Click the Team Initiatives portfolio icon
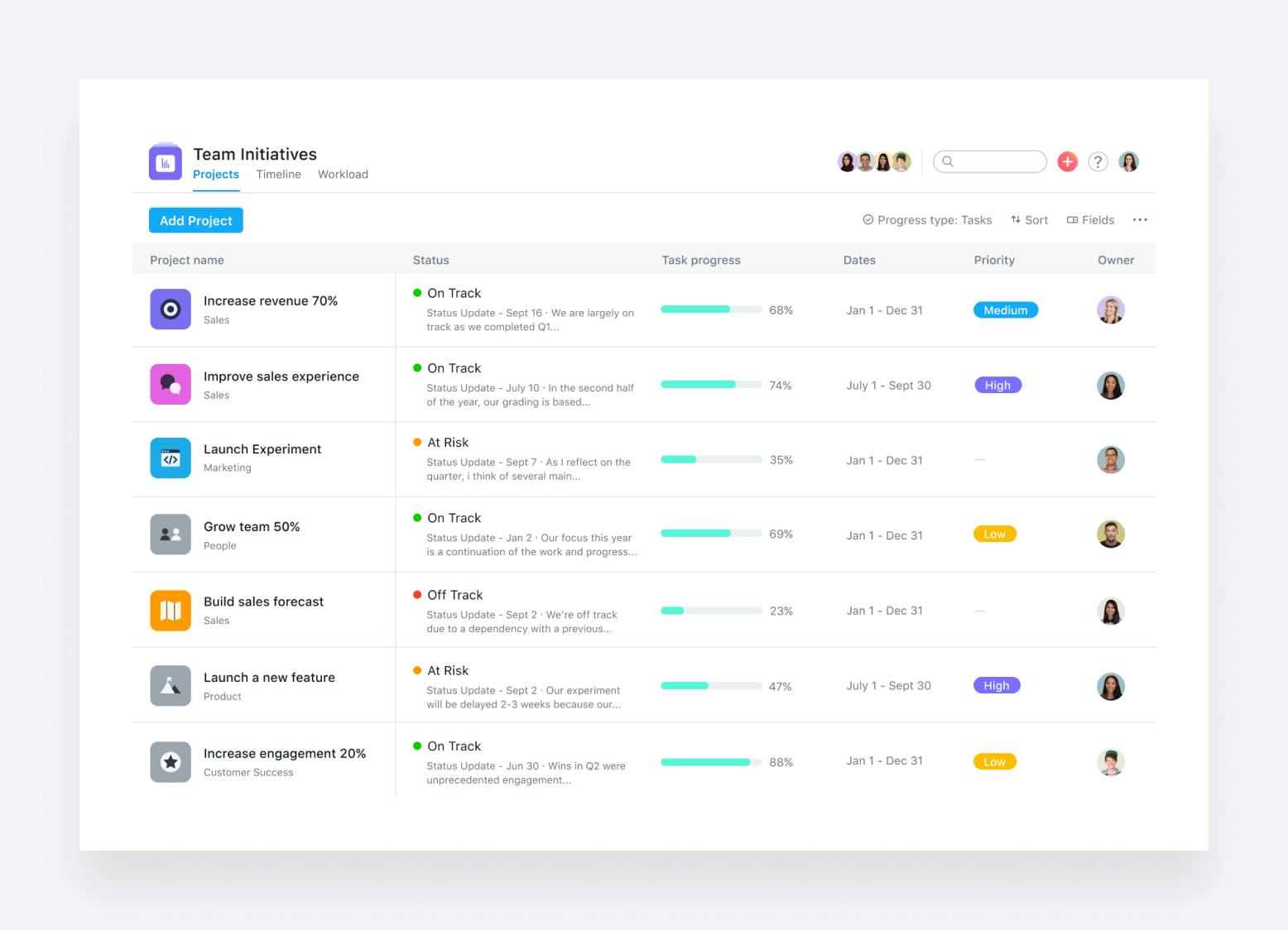 tap(166, 162)
